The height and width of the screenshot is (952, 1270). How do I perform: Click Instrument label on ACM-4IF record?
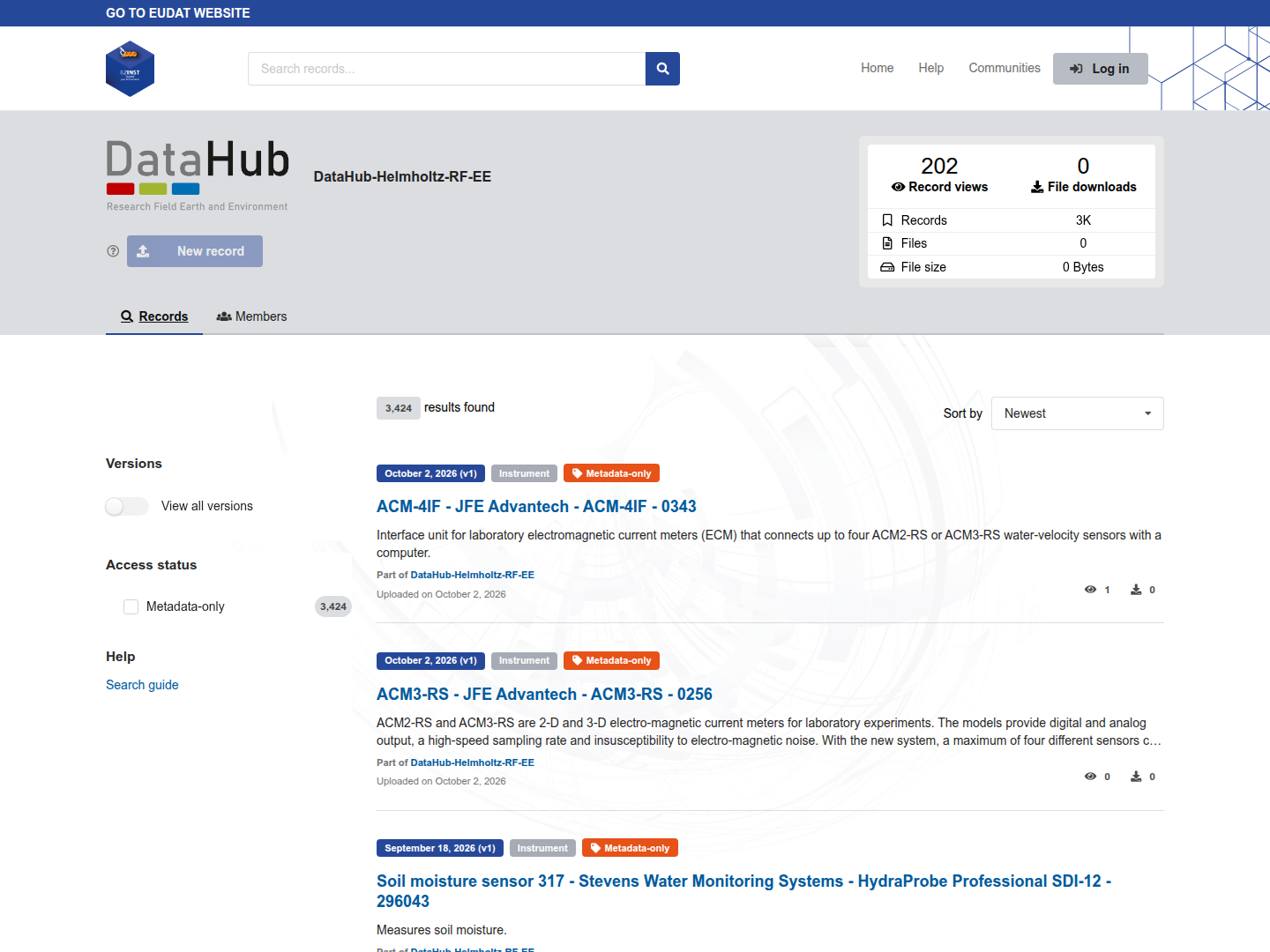524,473
